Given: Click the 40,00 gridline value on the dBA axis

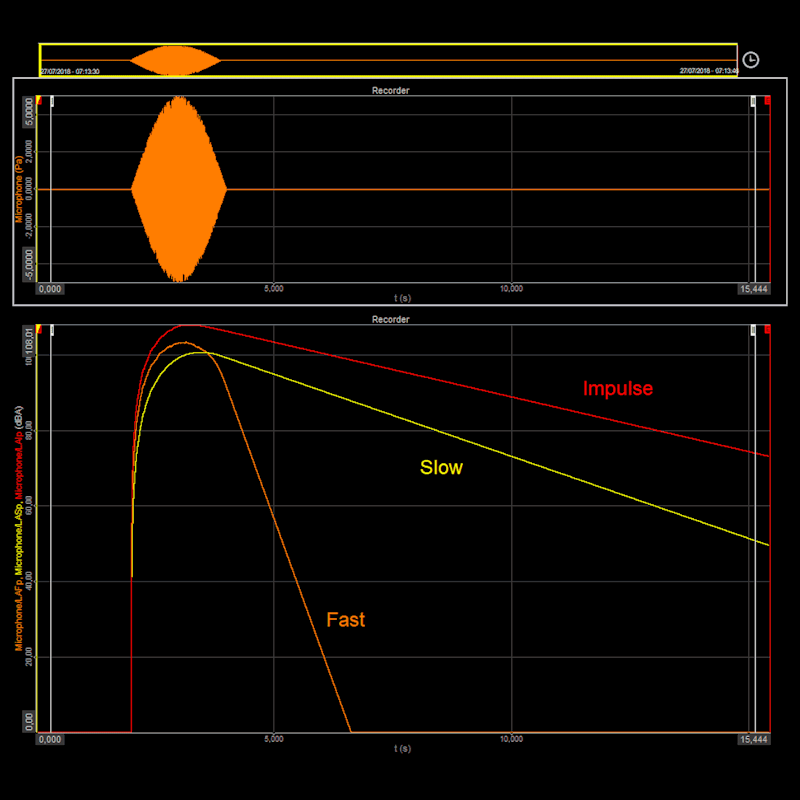Looking at the screenshot, I should point(29,581).
